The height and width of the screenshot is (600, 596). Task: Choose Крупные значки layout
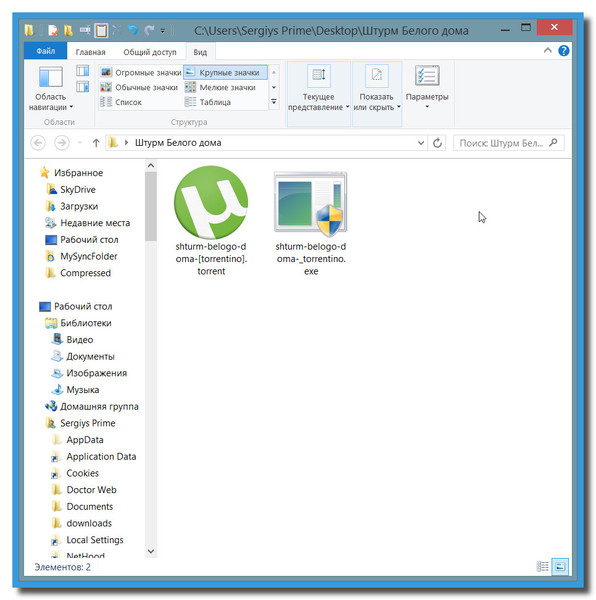[225, 72]
